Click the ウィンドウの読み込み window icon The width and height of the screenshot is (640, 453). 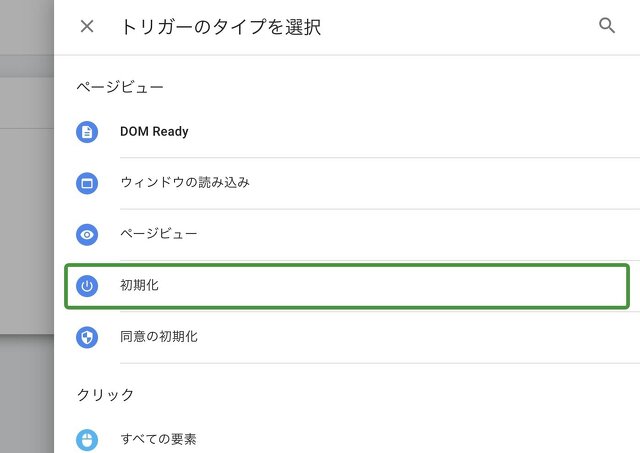87,183
